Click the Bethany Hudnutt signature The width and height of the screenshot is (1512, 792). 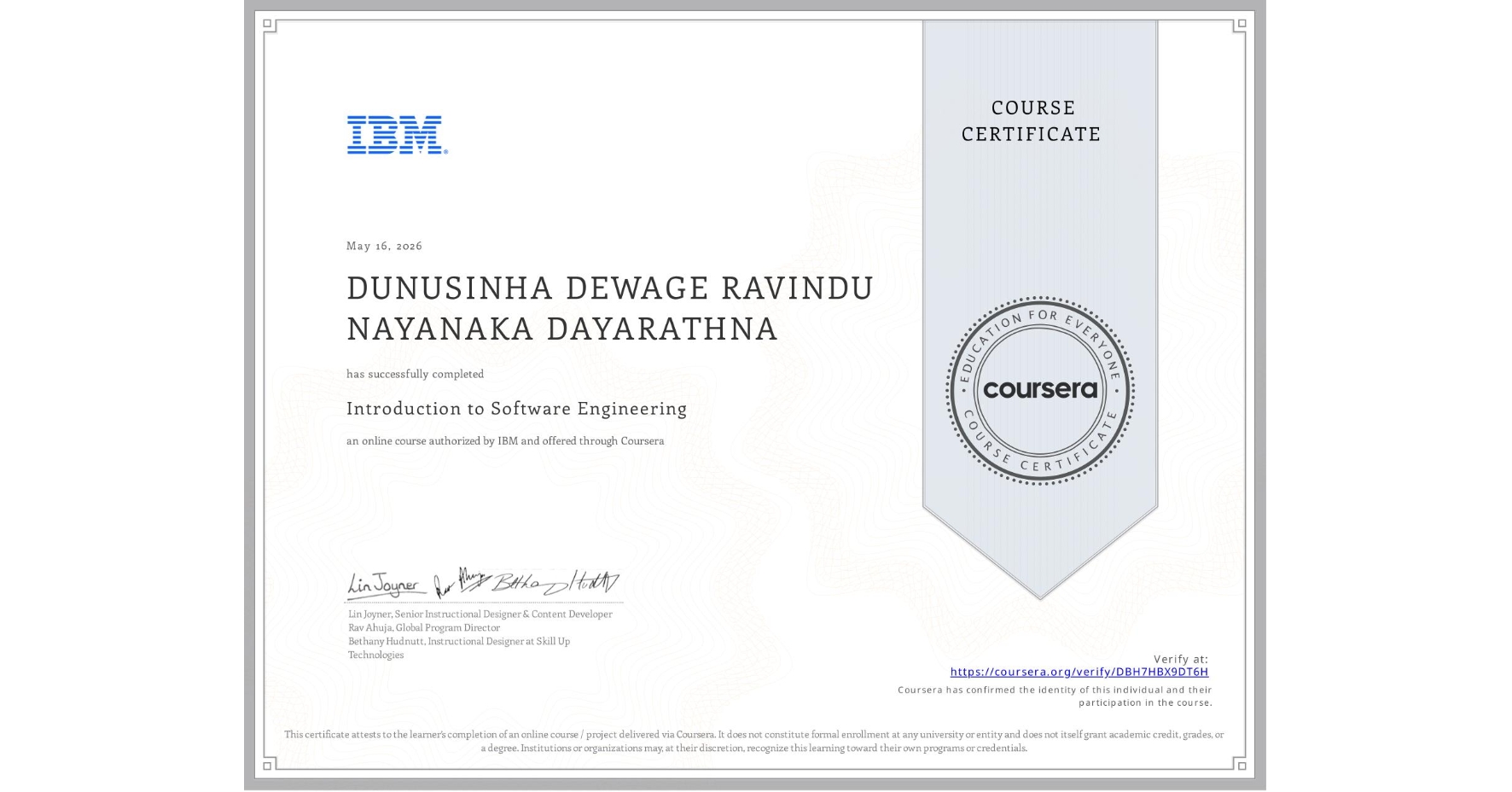[x=555, y=583]
